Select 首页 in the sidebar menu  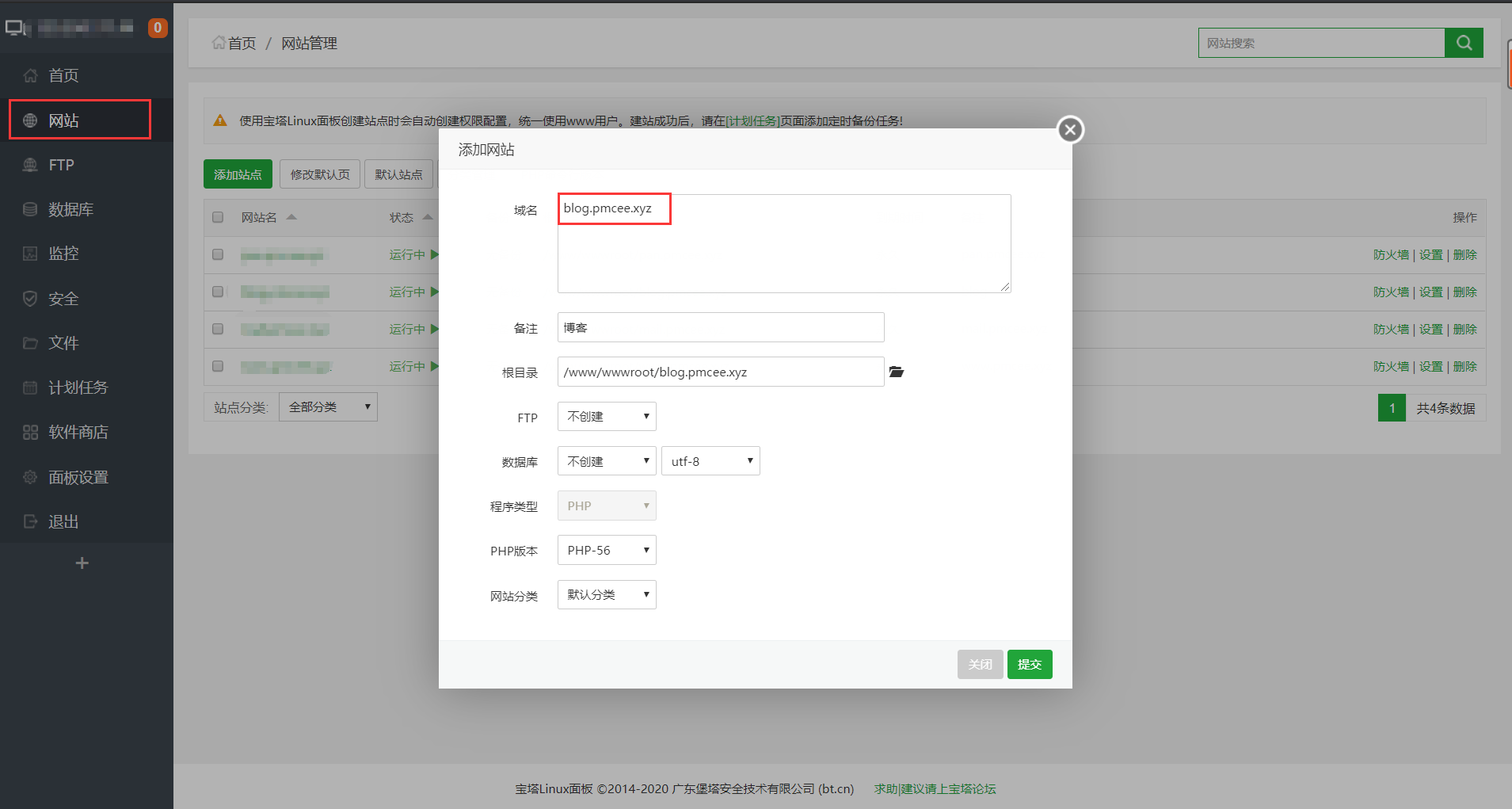tap(63, 74)
